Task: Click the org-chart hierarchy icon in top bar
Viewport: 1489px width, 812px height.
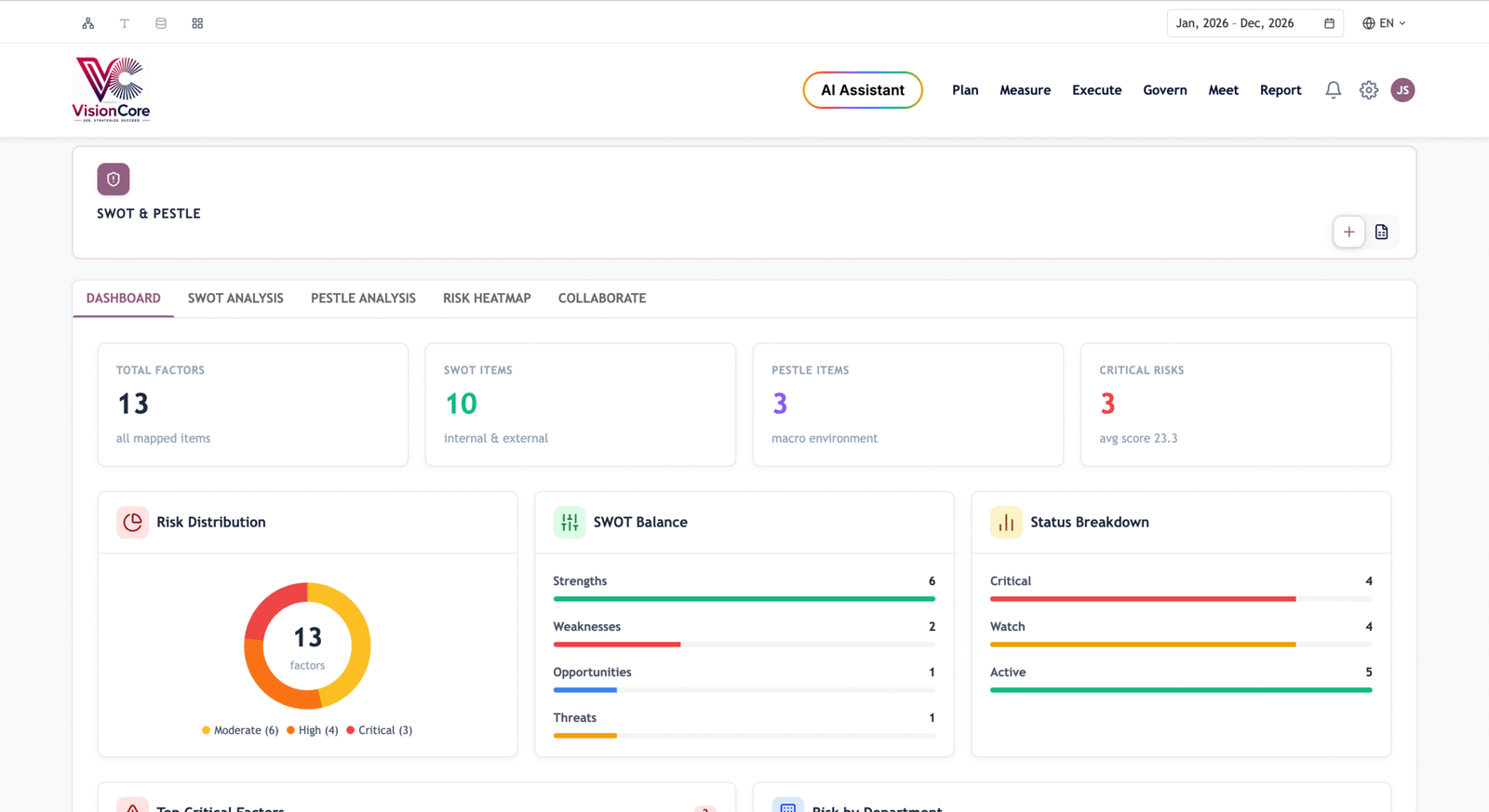Action: click(88, 23)
